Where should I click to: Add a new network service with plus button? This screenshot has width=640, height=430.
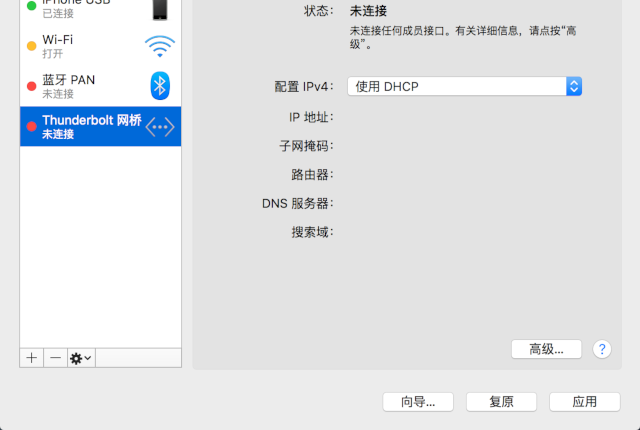click(x=32, y=358)
